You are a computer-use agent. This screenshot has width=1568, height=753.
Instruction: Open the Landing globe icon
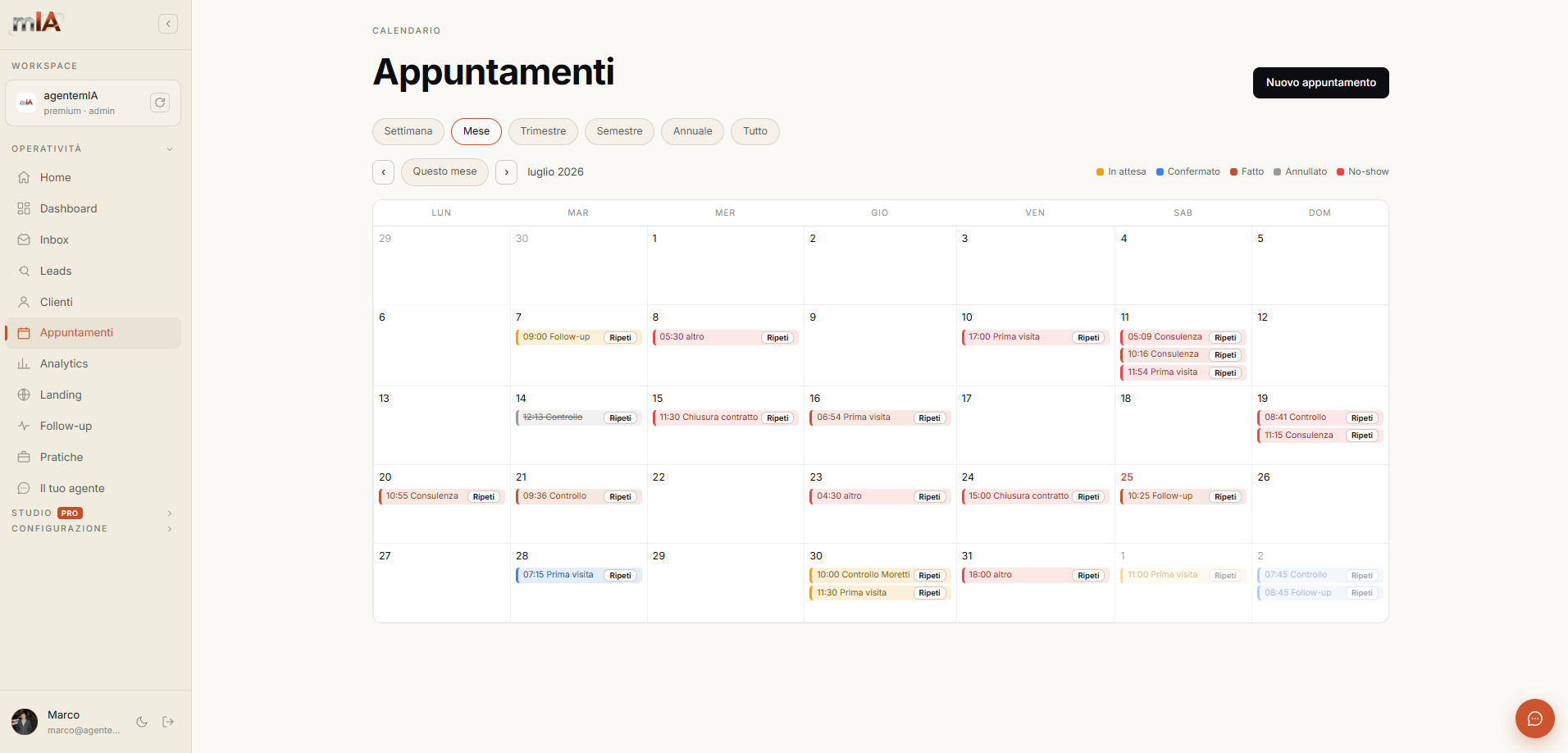[x=24, y=395]
